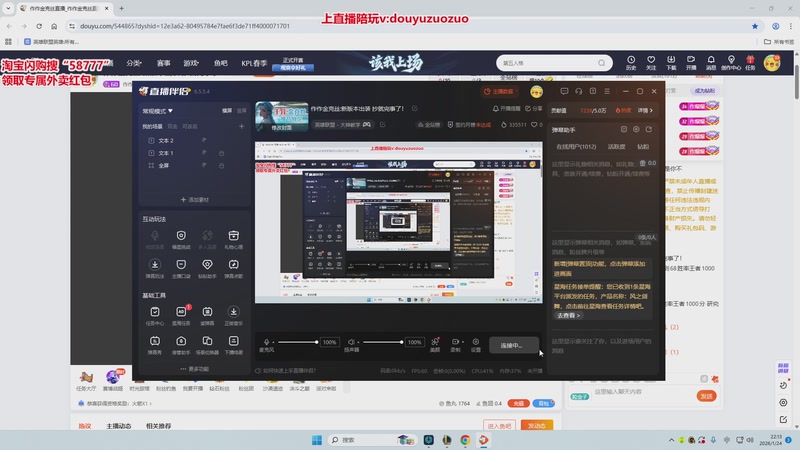Open the 正版音乐 tool
The height and width of the screenshot is (450, 800).
coord(234,316)
